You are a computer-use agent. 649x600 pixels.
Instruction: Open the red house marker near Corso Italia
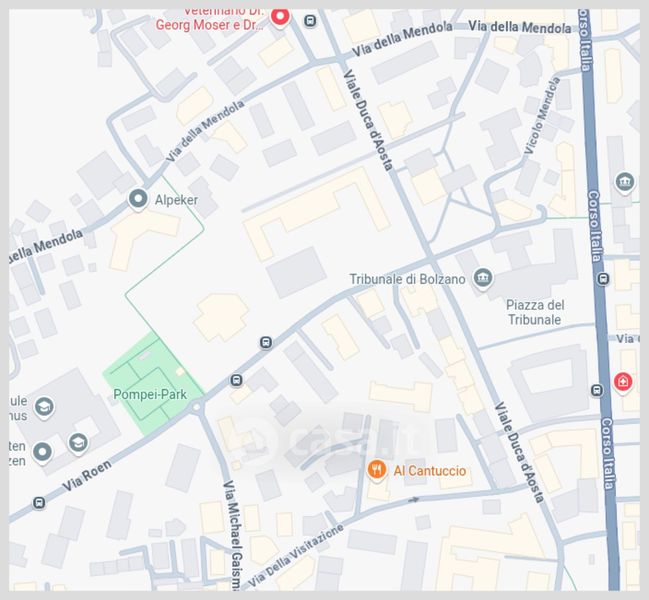coord(623,382)
